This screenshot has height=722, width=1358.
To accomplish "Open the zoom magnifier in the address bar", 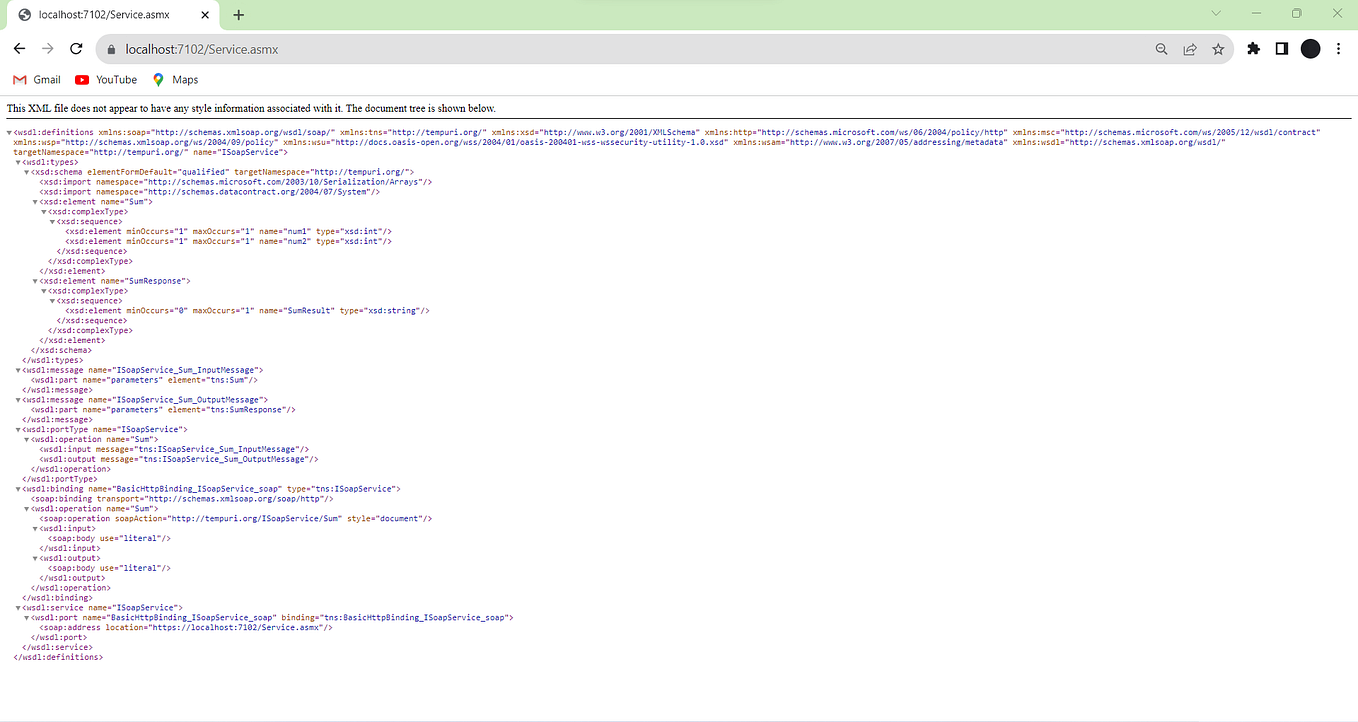I will 1161,48.
